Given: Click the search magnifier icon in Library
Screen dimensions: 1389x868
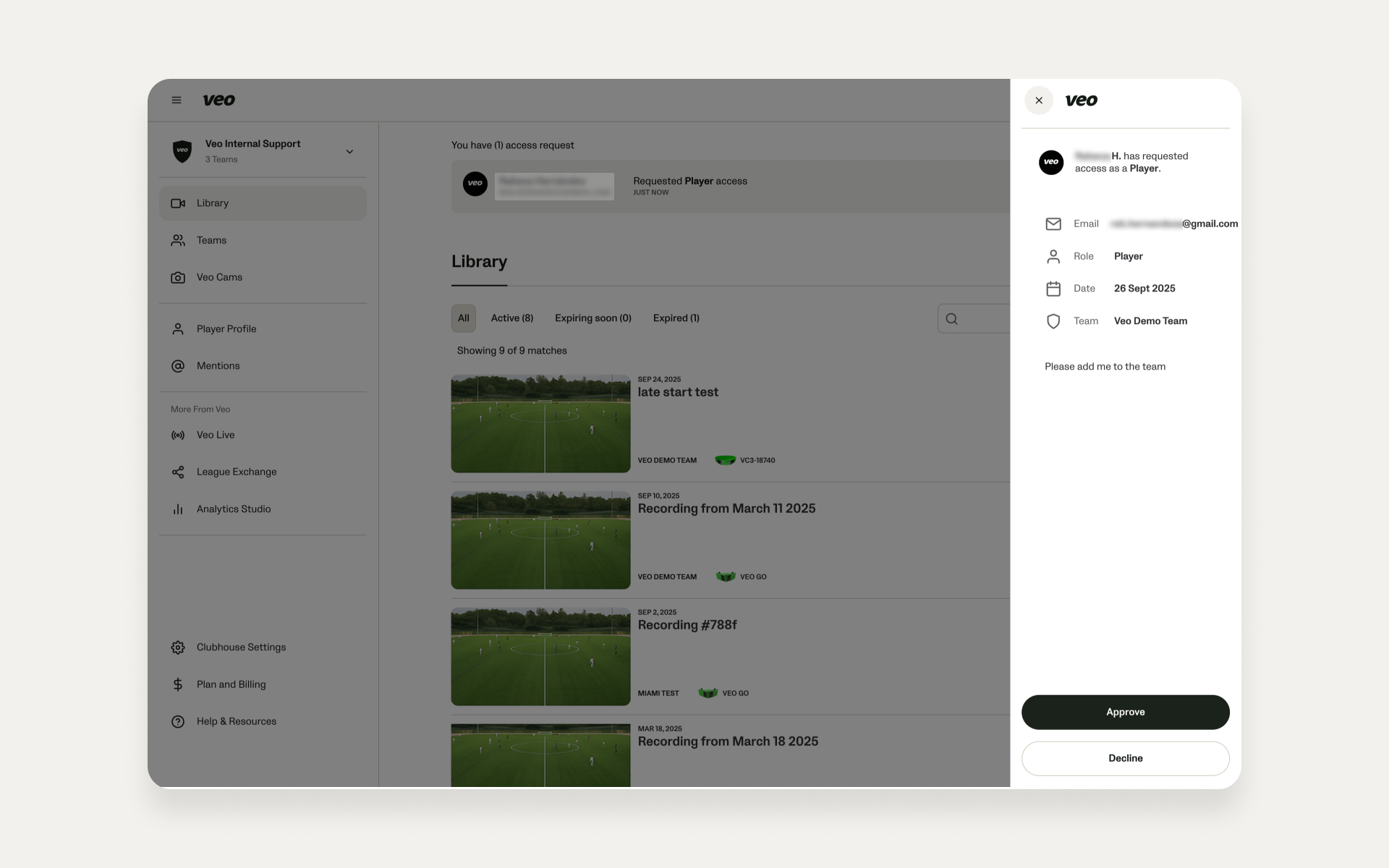Looking at the screenshot, I should [x=952, y=319].
